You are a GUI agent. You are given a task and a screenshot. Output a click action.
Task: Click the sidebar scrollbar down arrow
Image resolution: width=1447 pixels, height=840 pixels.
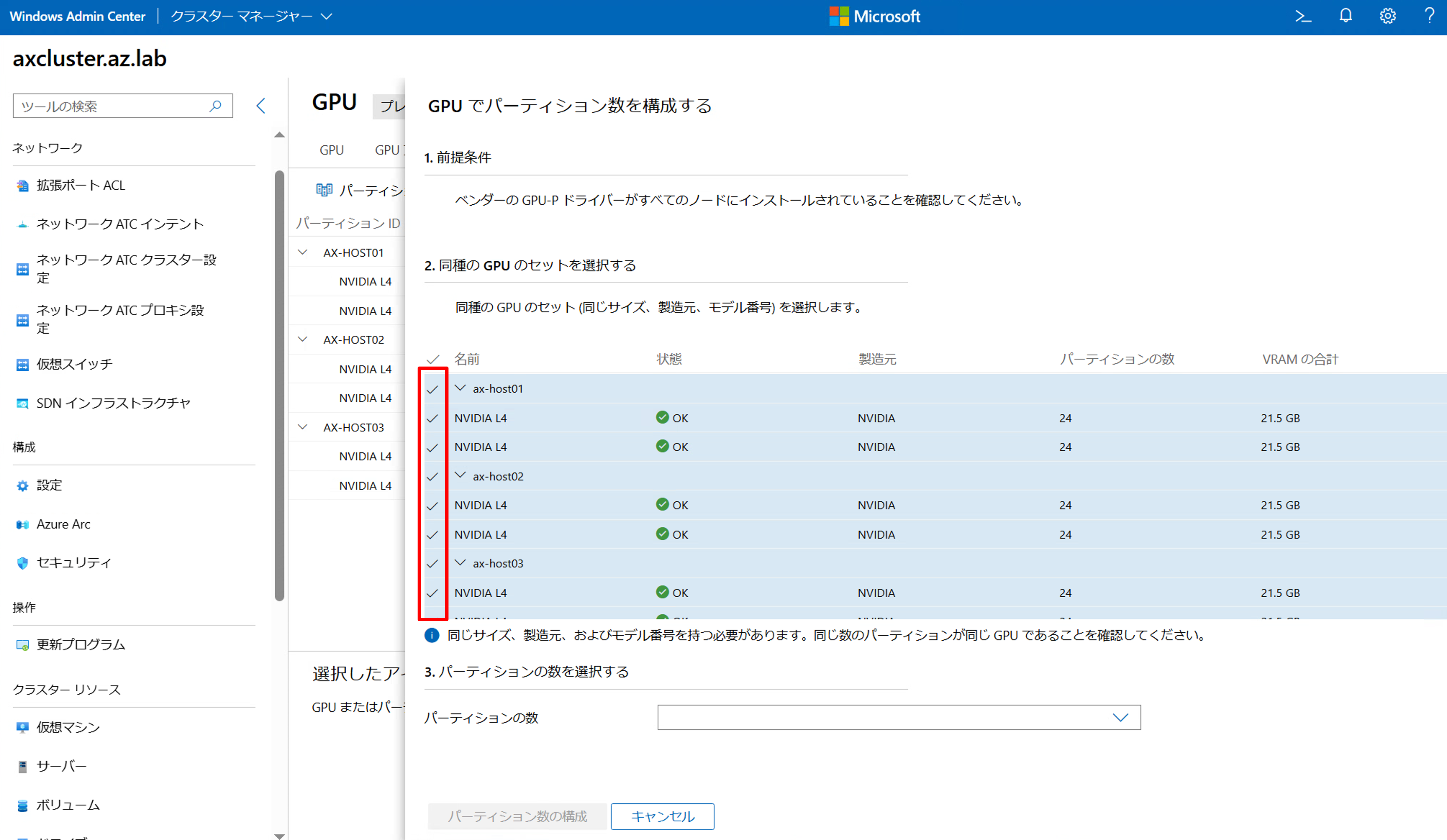280,837
